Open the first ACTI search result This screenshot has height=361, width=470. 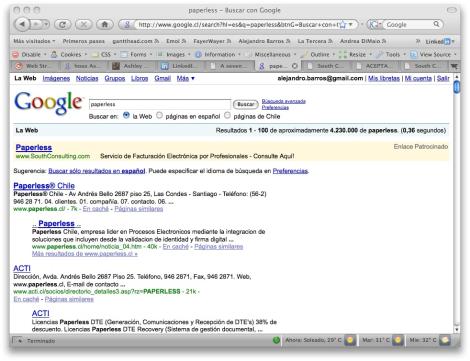click(x=22, y=268)
